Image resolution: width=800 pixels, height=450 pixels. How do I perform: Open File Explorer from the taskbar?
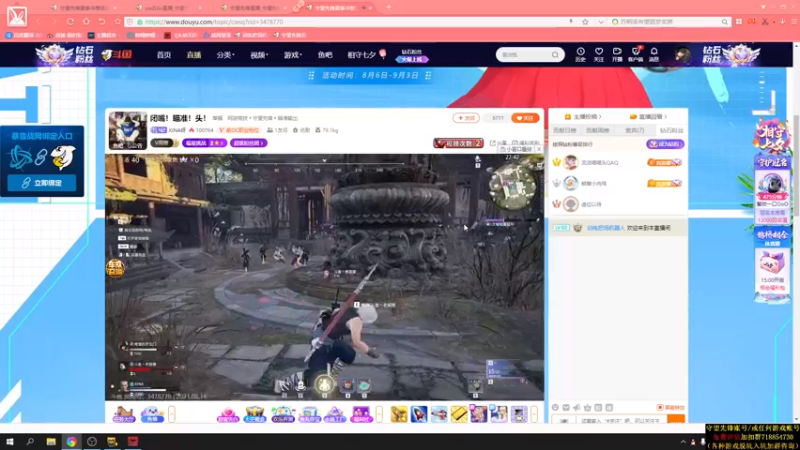click(51, 442)
